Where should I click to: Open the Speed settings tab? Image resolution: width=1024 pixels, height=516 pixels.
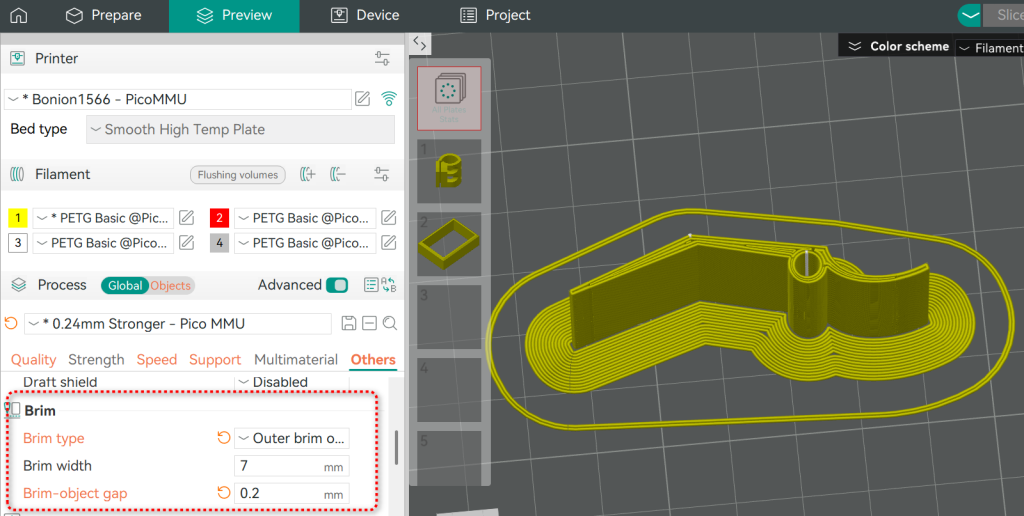click(157, 360)
